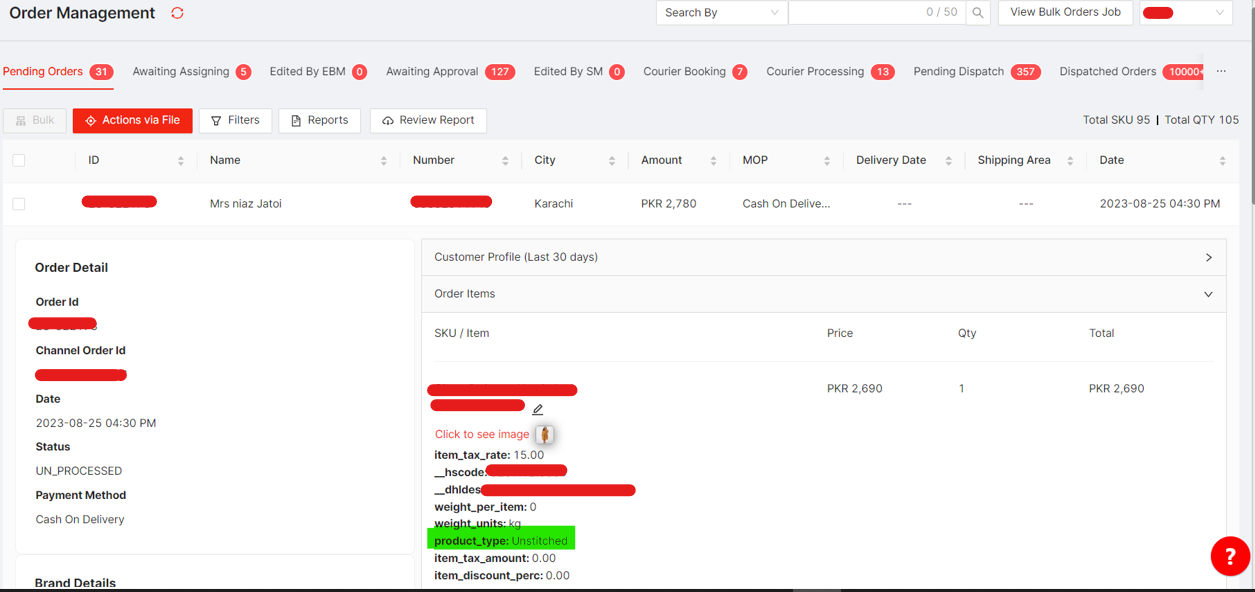Sort the City column using arrows
Screen dimensions: 1255x592
coord(612,161)
